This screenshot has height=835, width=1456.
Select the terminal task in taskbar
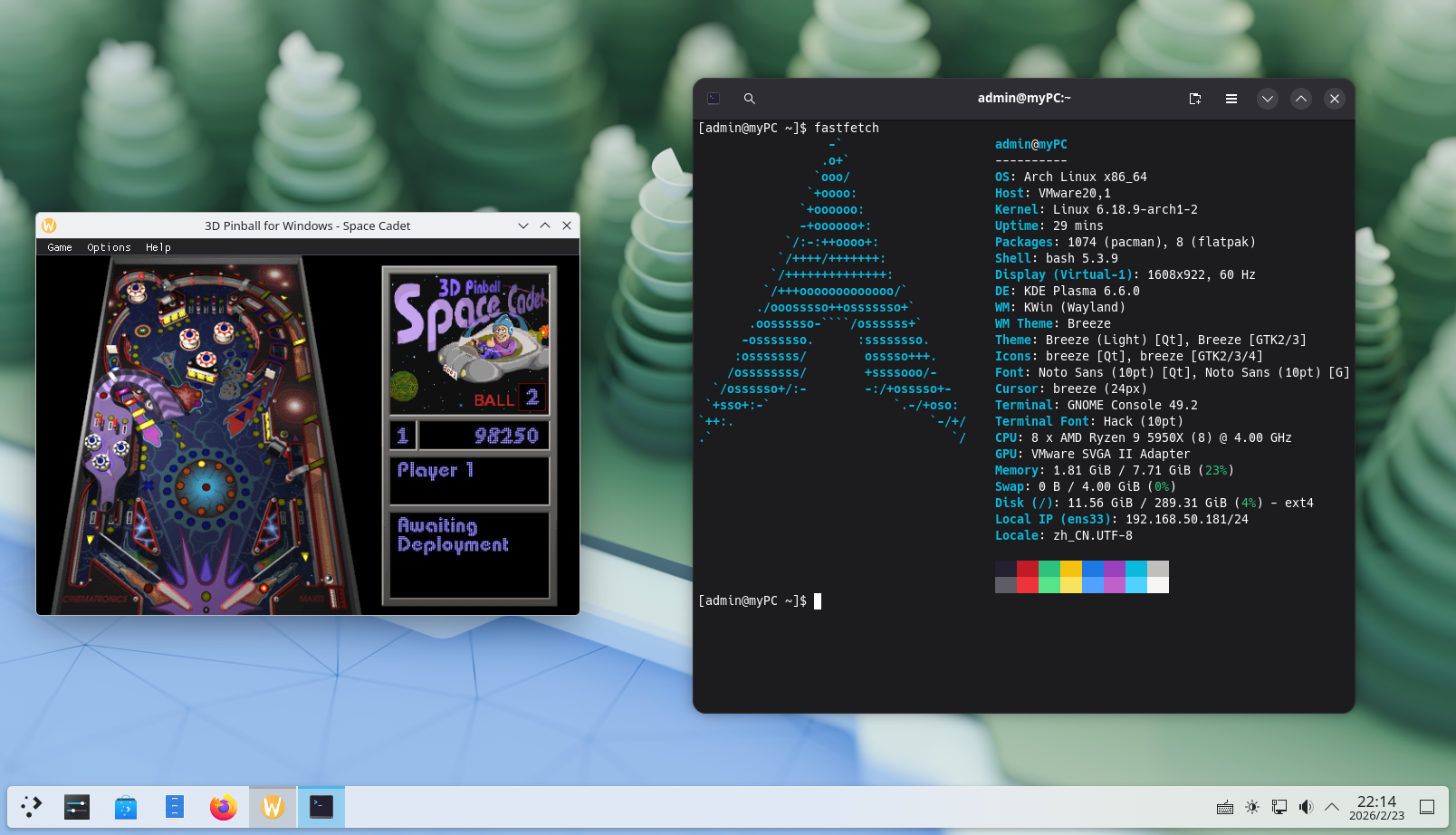(x=321, y=806)
